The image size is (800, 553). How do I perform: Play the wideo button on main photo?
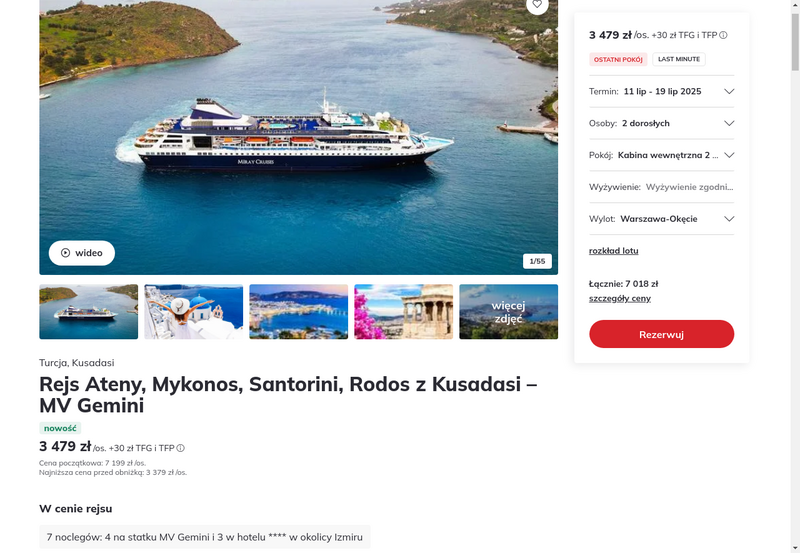tap(82, 253)
